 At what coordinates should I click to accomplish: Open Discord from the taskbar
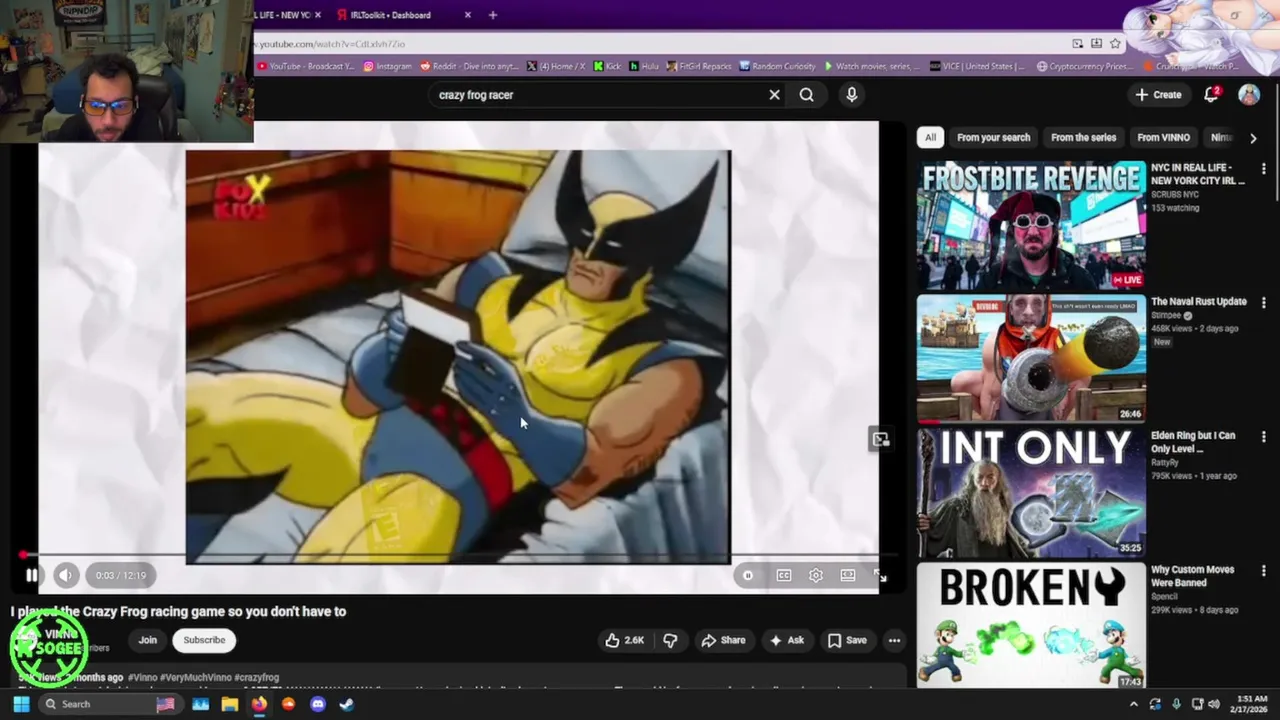(x=318, y=704)
